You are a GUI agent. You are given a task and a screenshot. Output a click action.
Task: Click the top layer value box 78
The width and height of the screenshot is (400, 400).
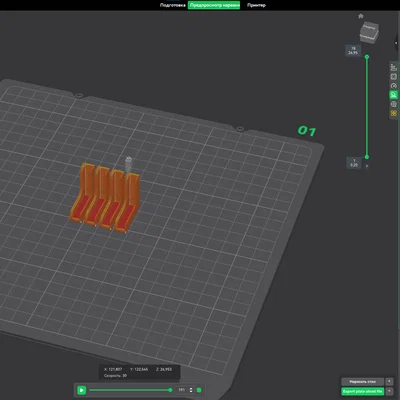pyautogui.click(x=353, y=51)
